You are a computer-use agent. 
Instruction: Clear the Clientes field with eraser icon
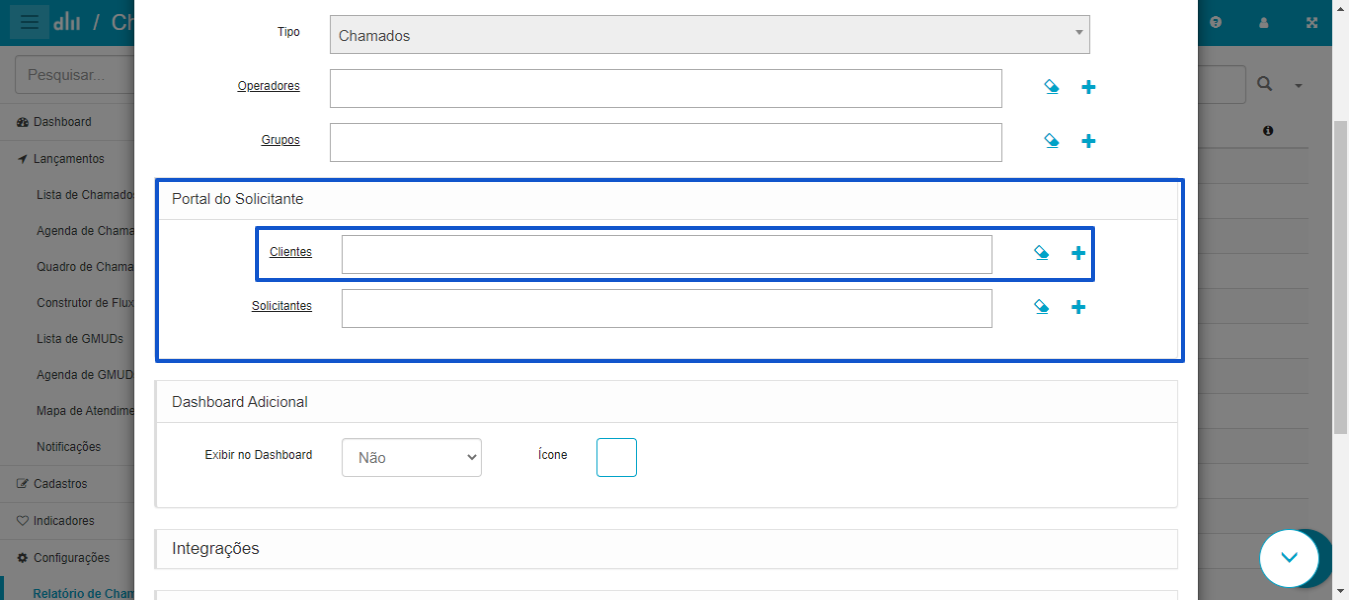tap(1041, 253)
